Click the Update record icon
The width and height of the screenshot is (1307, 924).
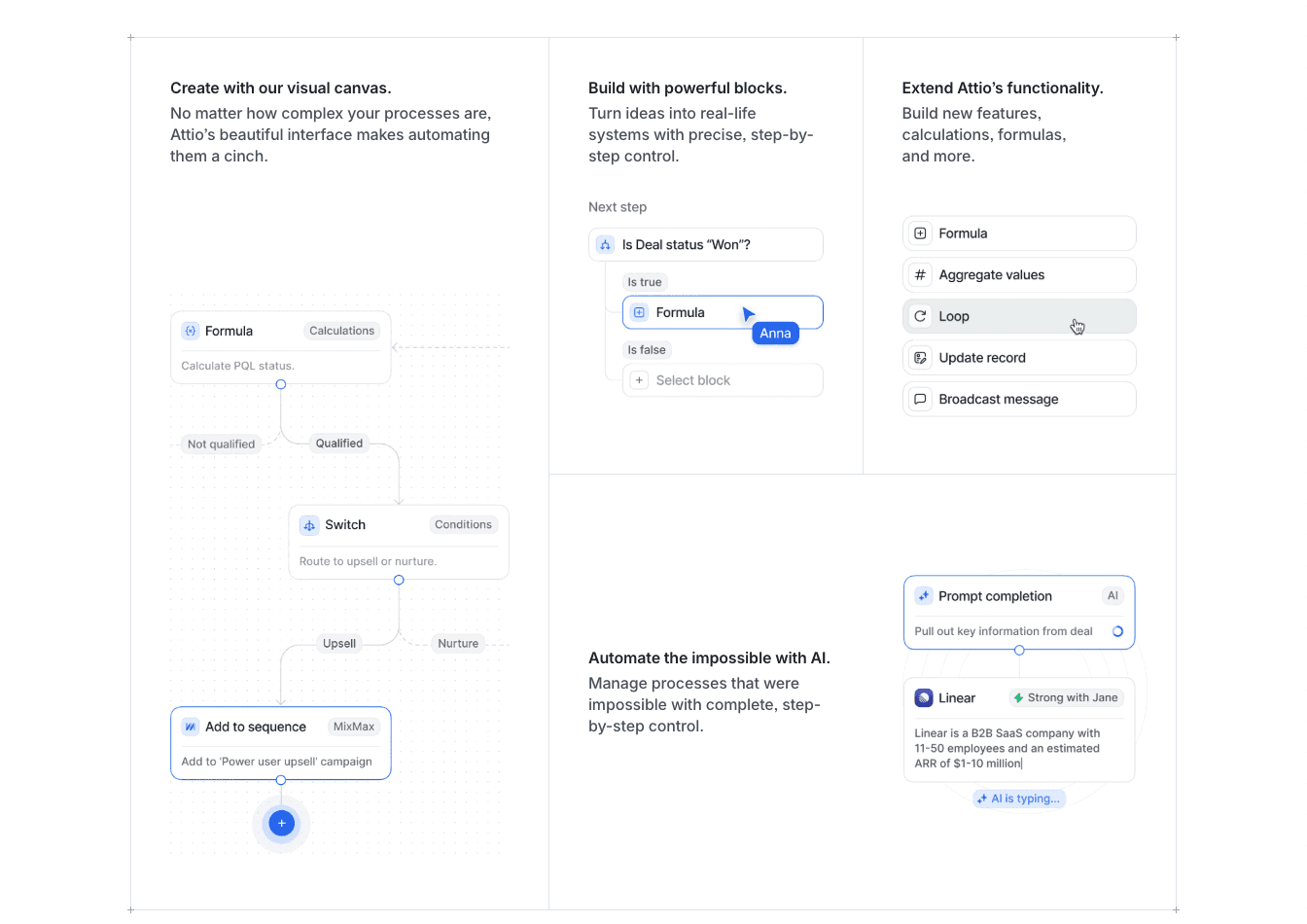coord(920,357)
